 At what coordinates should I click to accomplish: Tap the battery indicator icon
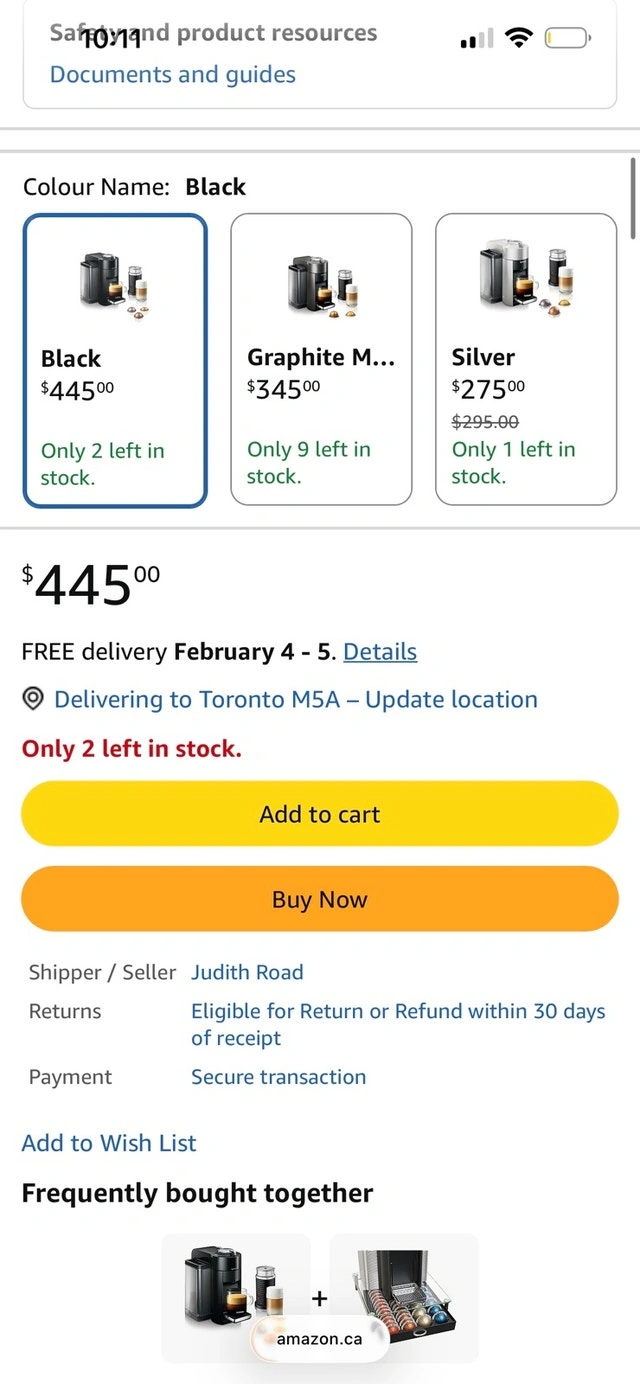pyautogui.click(x=568, y=39)
